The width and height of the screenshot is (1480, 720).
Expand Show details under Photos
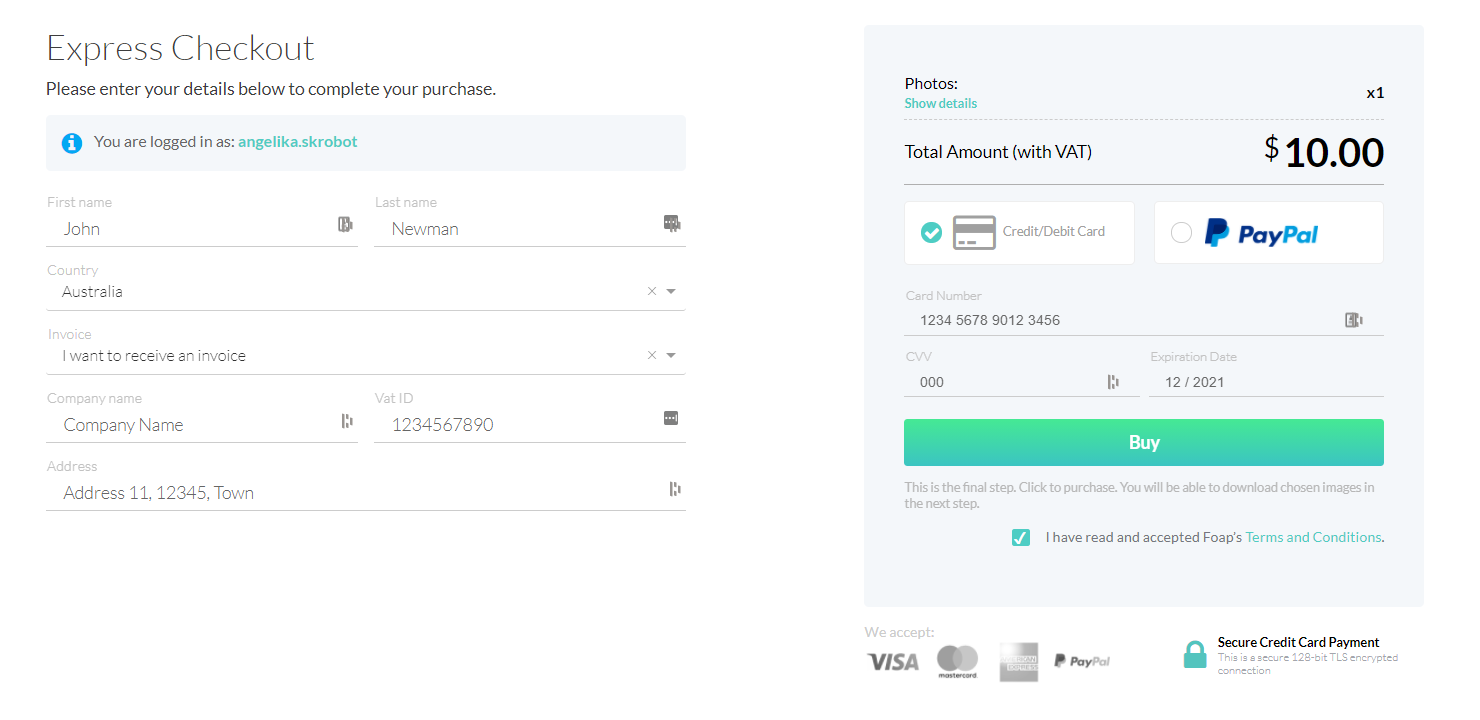point(941,104)
